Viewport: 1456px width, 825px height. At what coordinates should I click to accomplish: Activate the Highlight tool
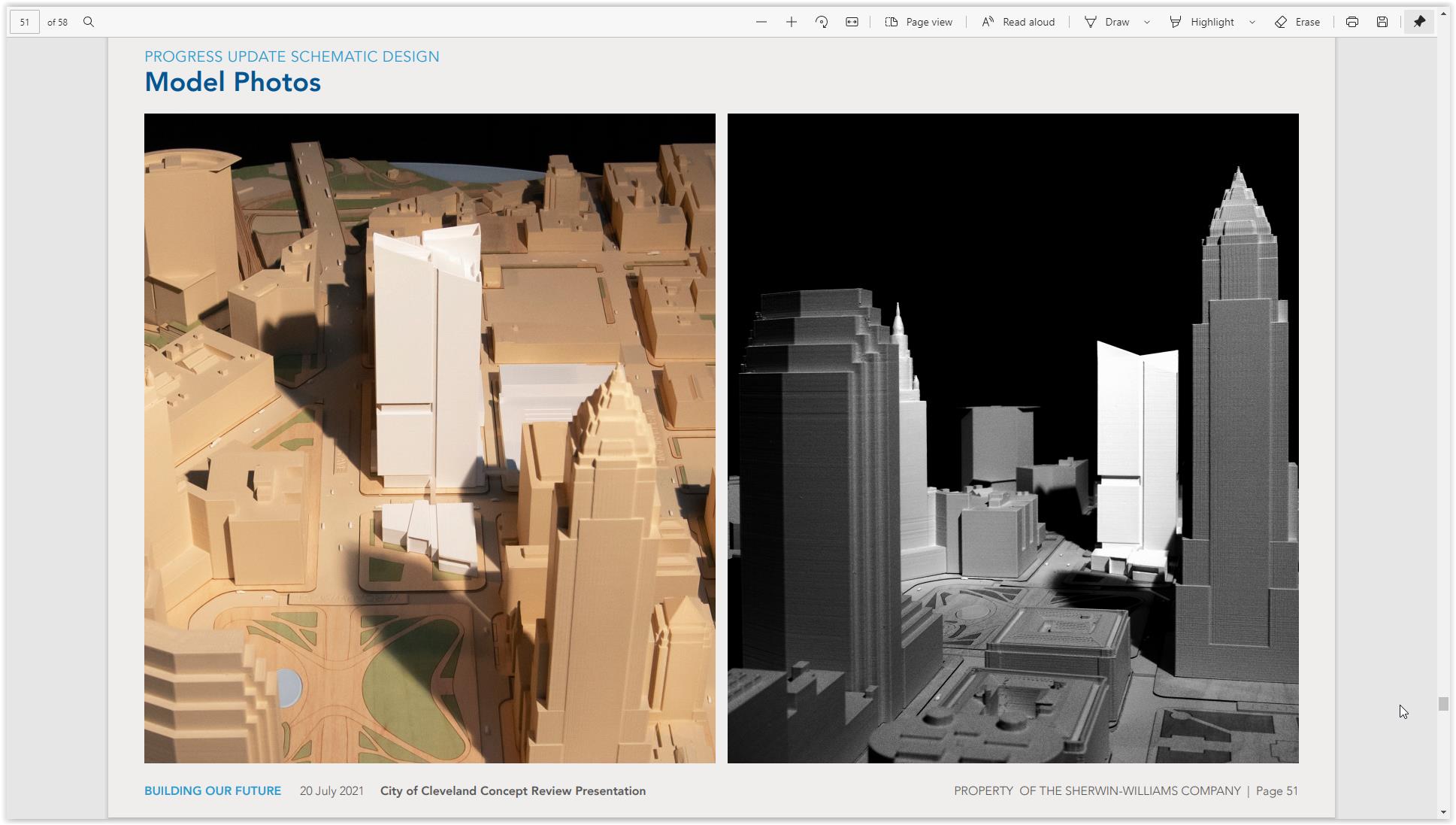point(1202,22)
